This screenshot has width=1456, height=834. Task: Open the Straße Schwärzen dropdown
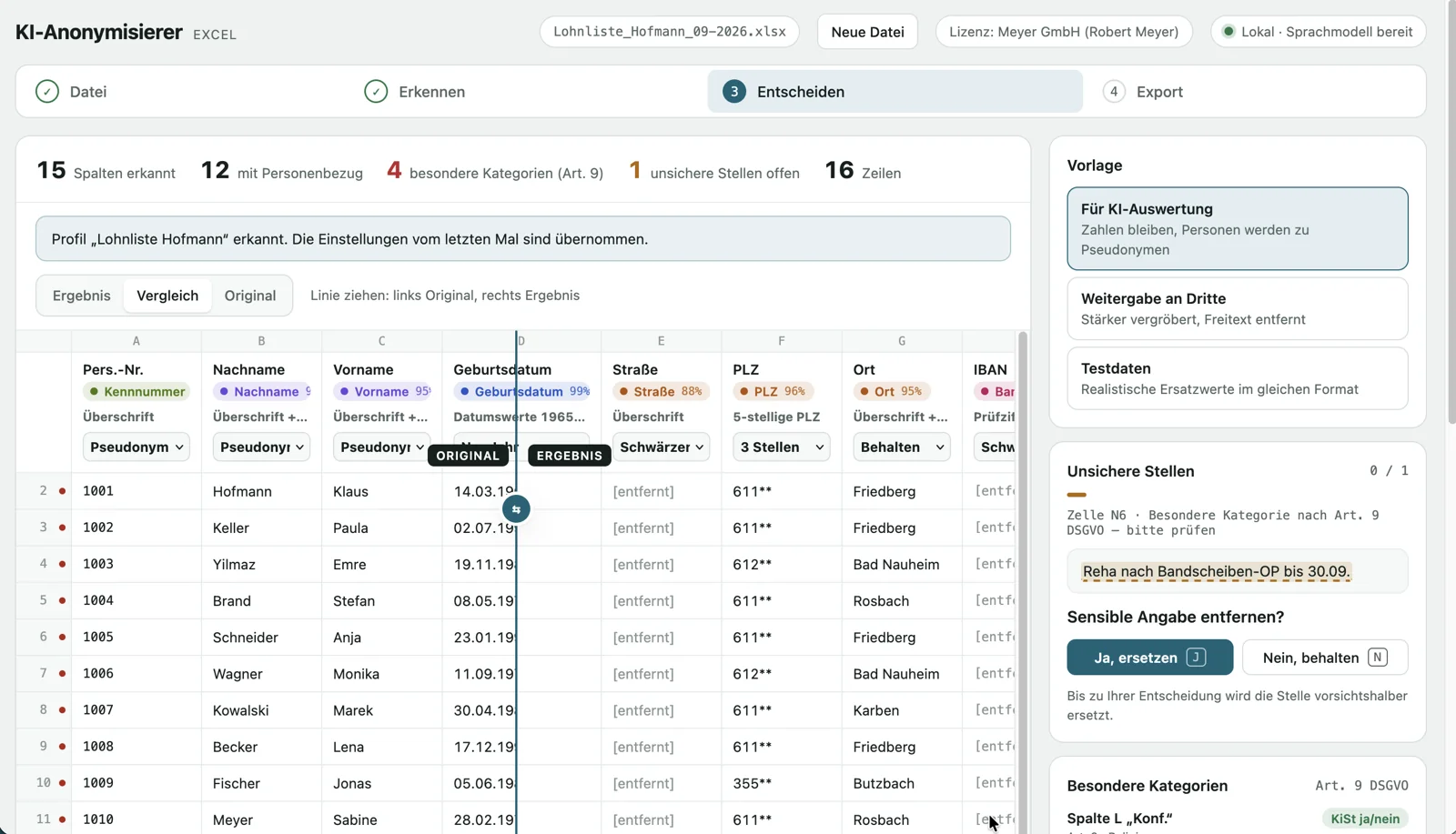[x=662, y=447]
